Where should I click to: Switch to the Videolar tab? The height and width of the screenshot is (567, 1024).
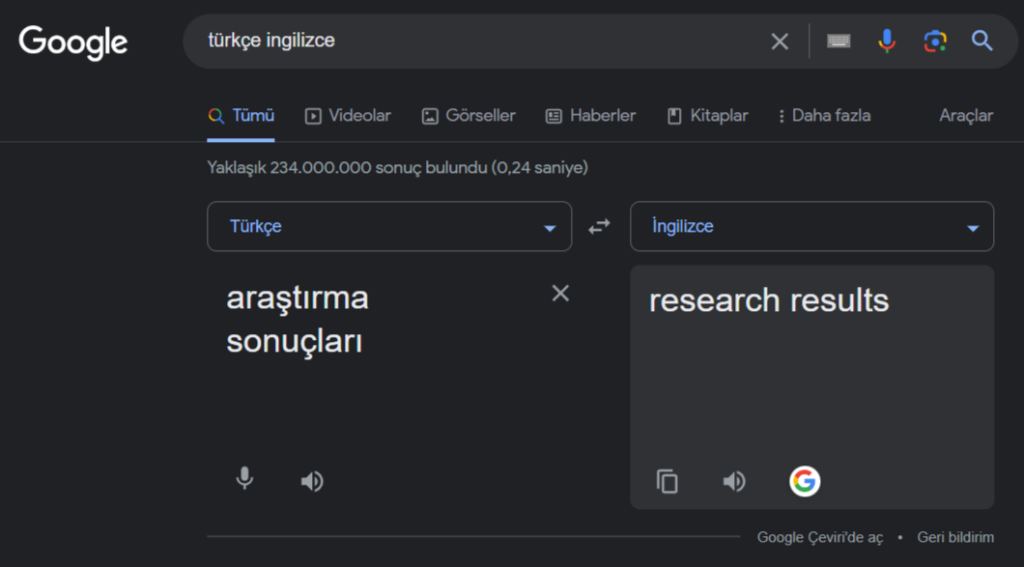point(348,116)
